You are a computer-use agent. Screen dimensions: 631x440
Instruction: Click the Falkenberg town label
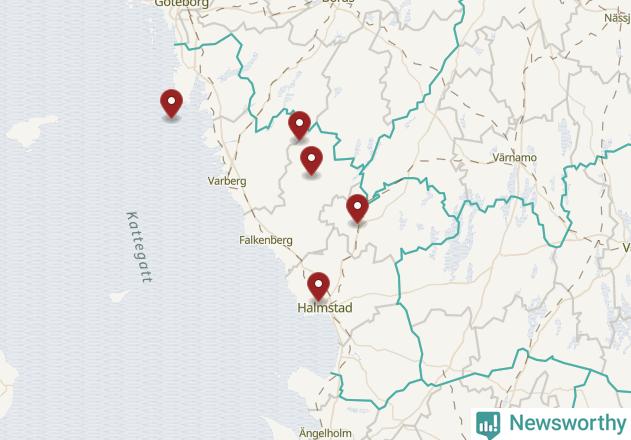[266, 240]
